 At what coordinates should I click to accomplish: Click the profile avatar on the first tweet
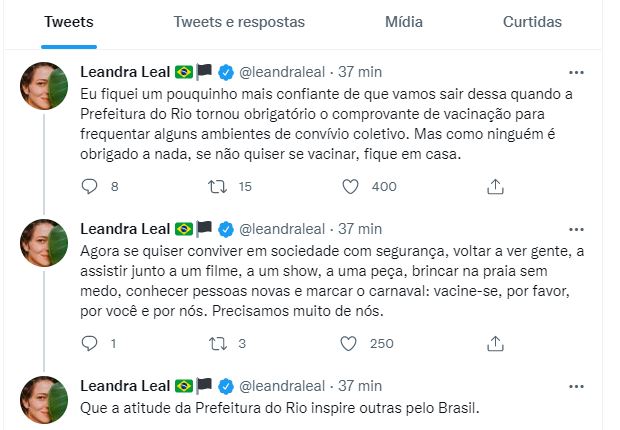click(44, 85)
